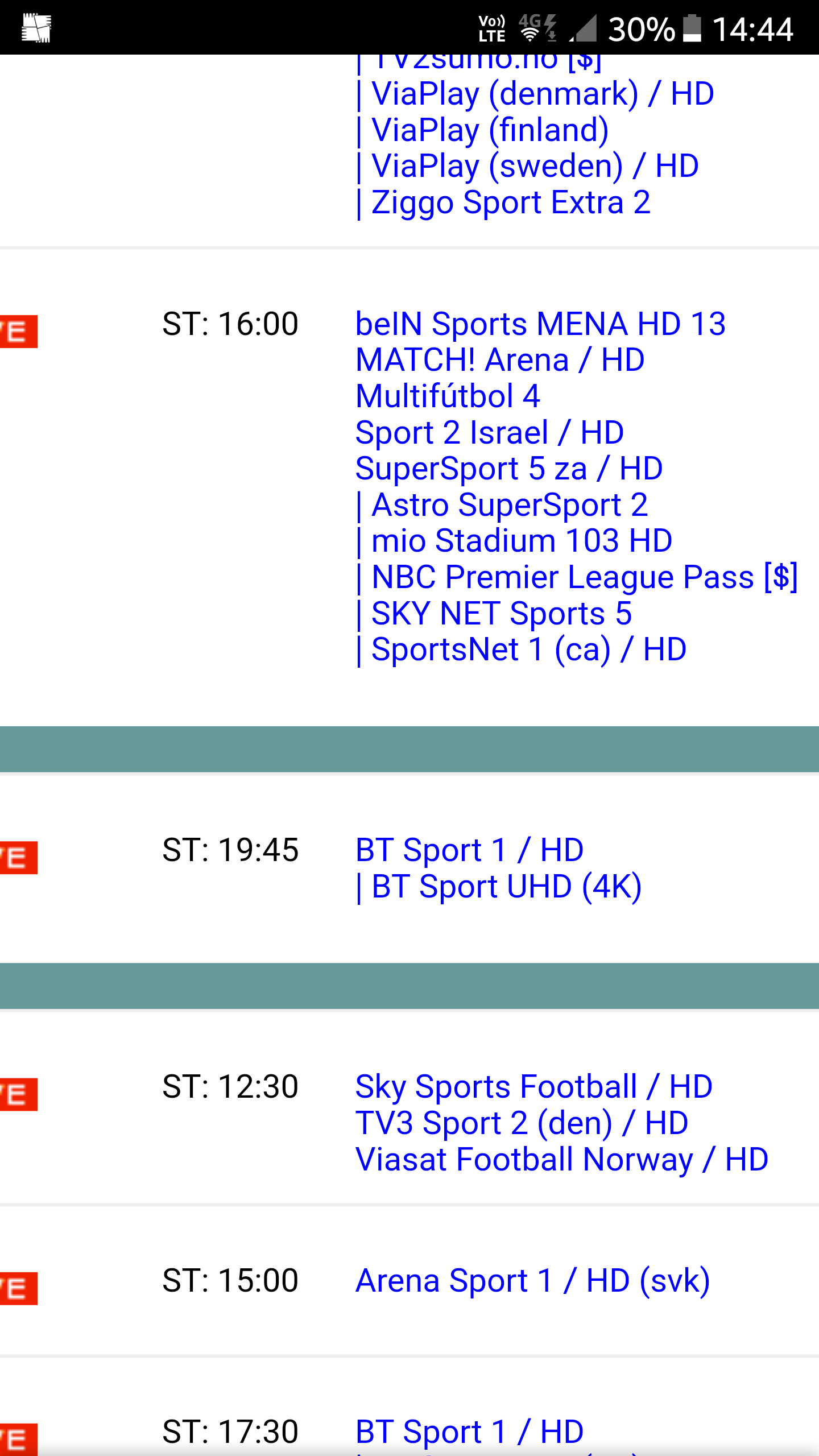Tap the red LIVE badge beside ST: 19:45
This screenshot has width=819, height=1456.
18,857
